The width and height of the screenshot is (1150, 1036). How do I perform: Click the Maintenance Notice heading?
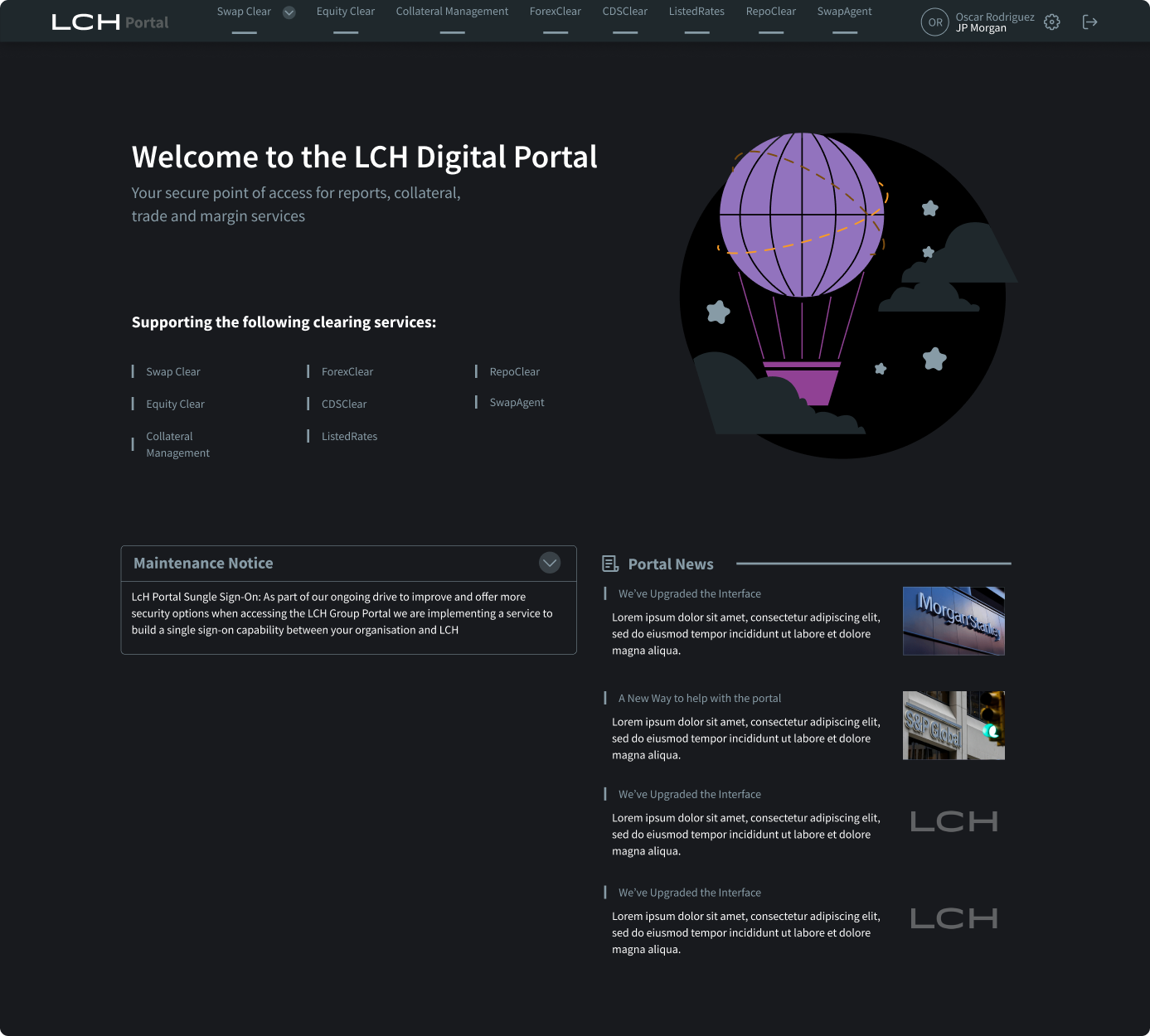pos(203,564)
